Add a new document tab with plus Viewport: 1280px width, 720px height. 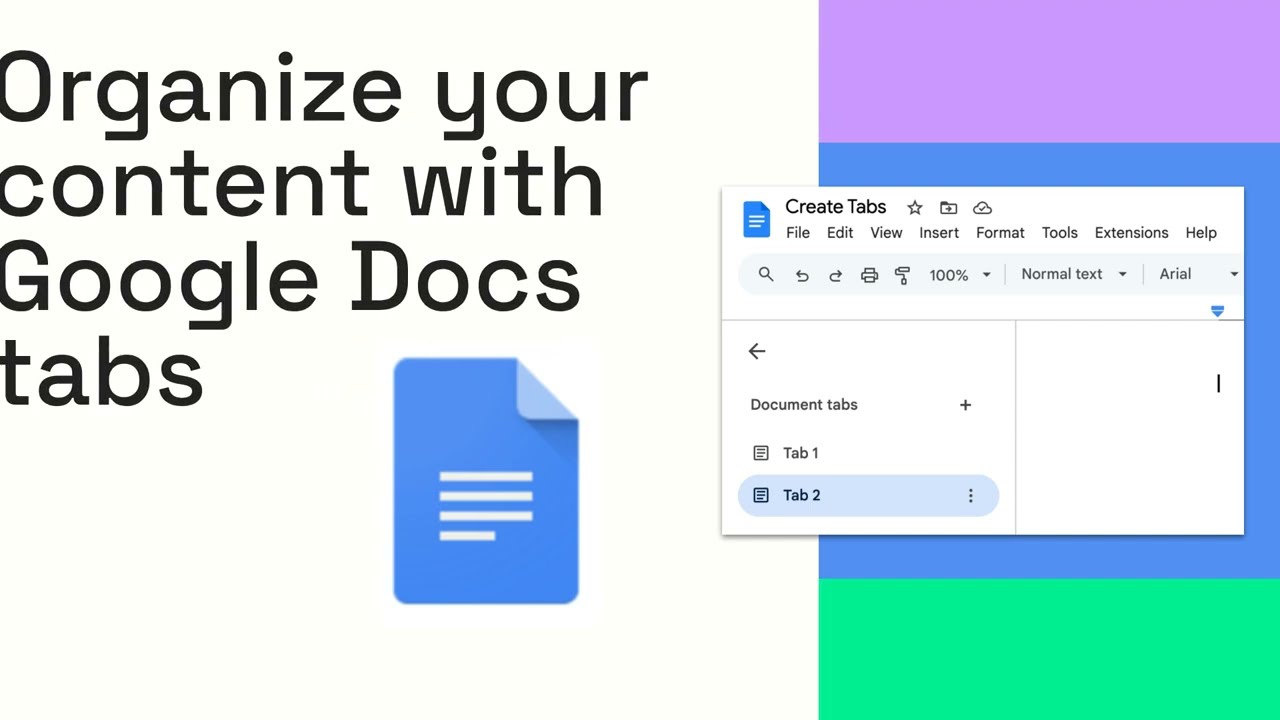(965, 405)
